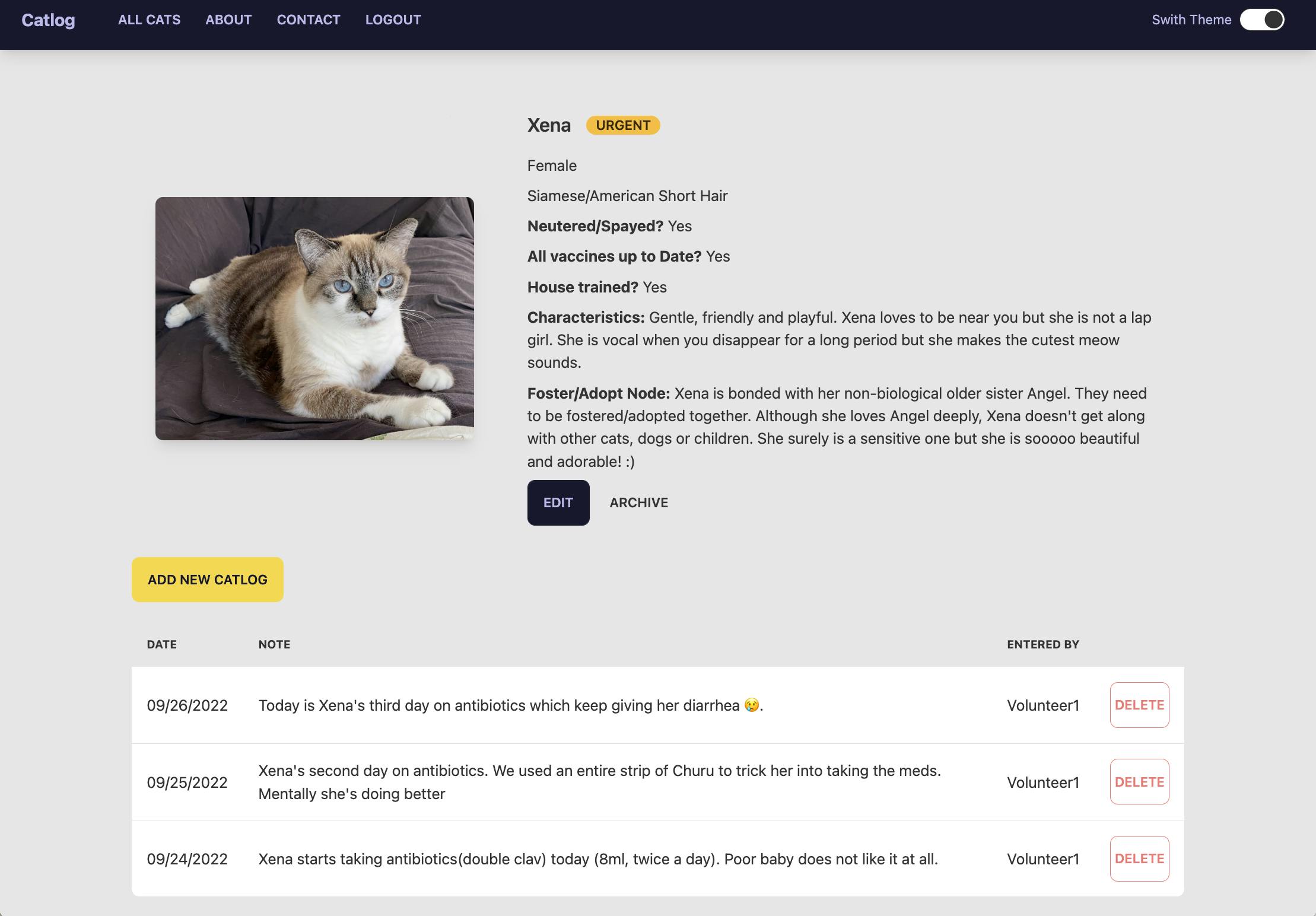The height and width of the screenshot is (916, 1316).
Task: Click the ARCHIVE button for Xena
Action: tap(638, 502)
